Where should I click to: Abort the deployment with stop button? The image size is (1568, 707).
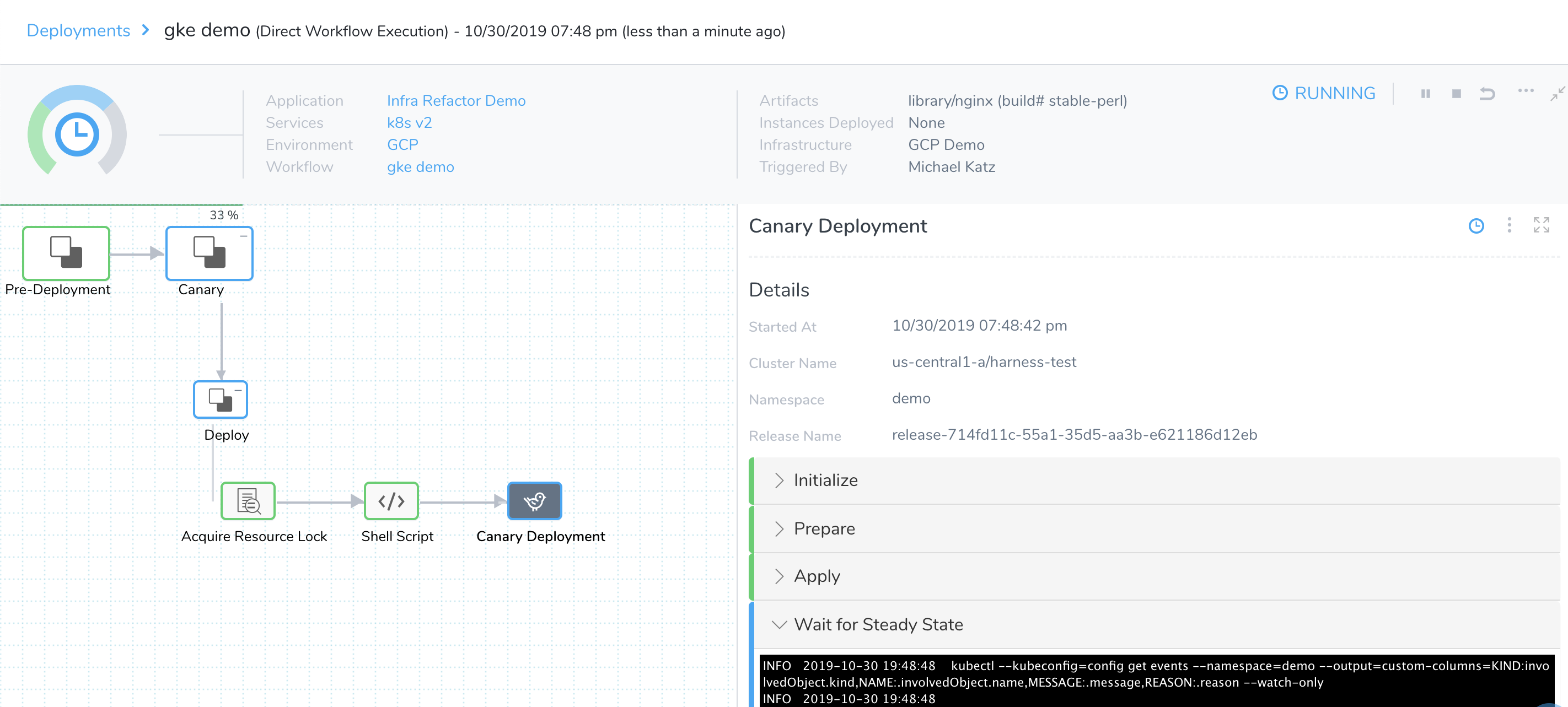tap(1457, 93)
